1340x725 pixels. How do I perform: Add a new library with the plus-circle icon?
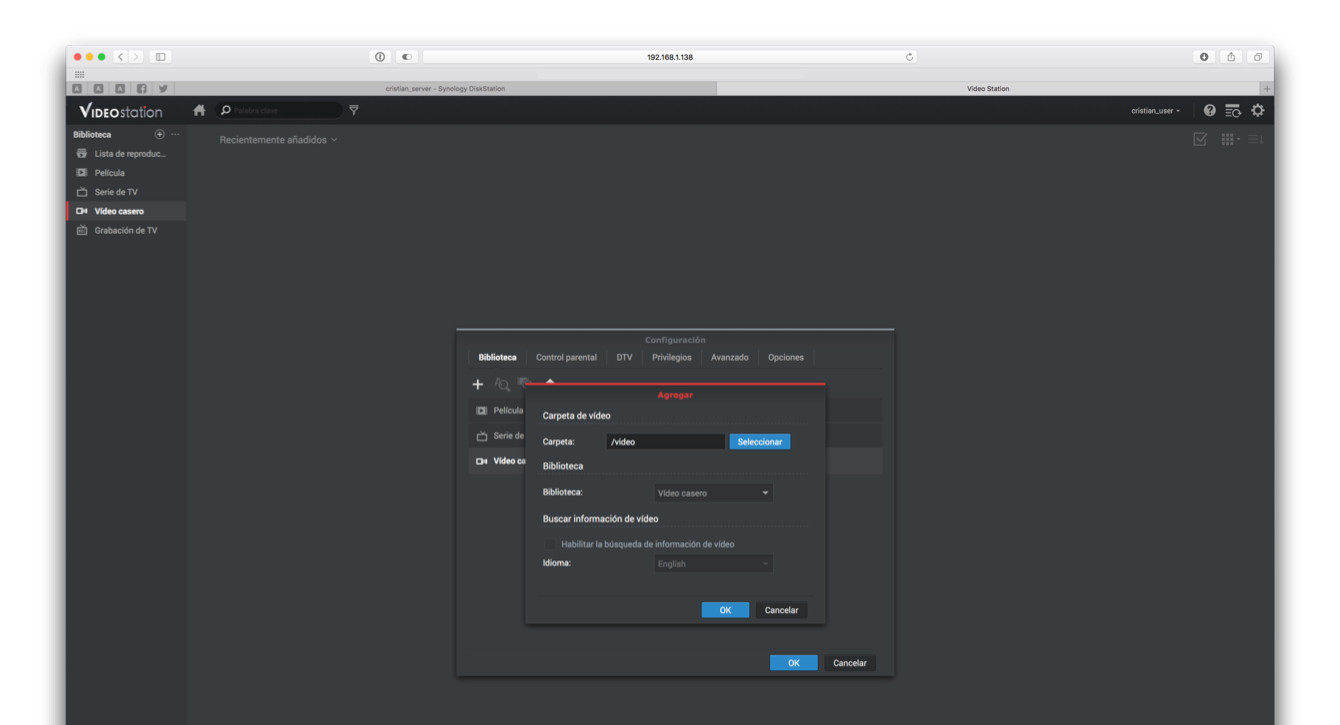(159, 134)
